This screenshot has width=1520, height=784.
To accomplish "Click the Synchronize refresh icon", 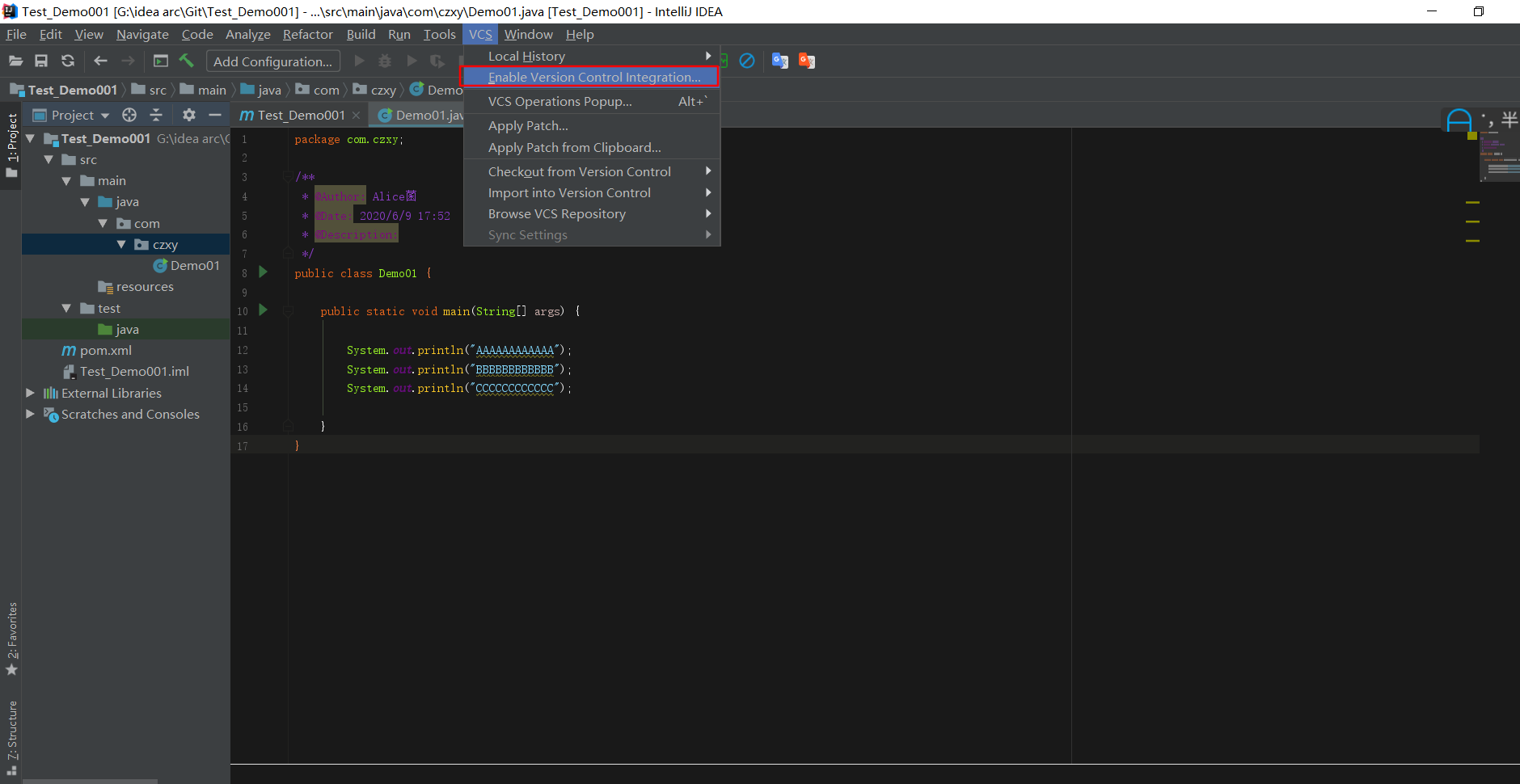I will (x=68, y=61).
